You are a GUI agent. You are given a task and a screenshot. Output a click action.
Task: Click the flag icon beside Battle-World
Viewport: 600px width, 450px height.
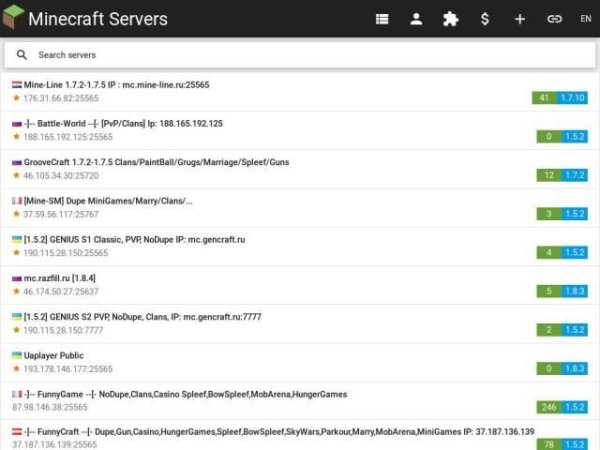16,124
